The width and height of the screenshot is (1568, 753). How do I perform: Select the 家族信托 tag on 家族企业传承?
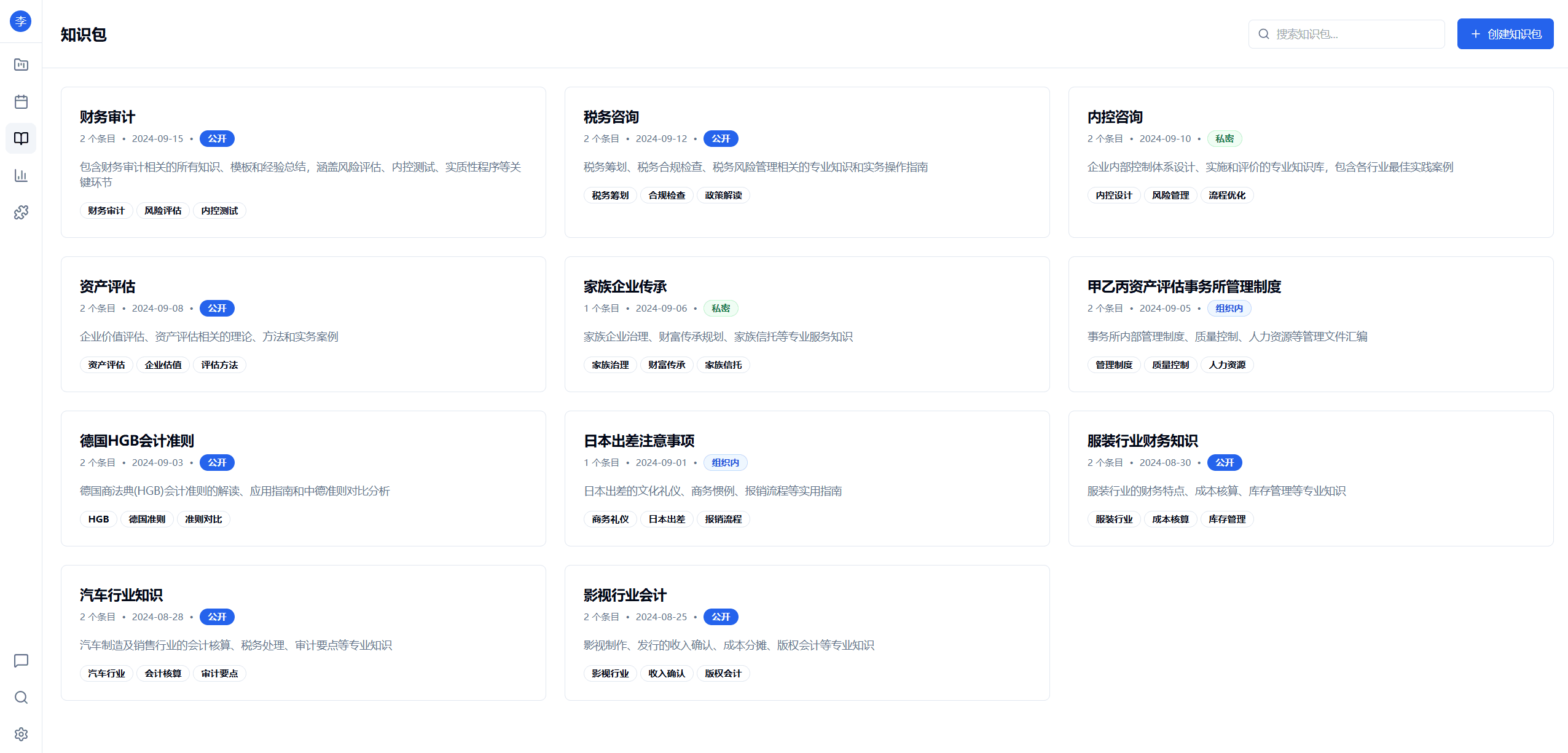tap(723, 365)
